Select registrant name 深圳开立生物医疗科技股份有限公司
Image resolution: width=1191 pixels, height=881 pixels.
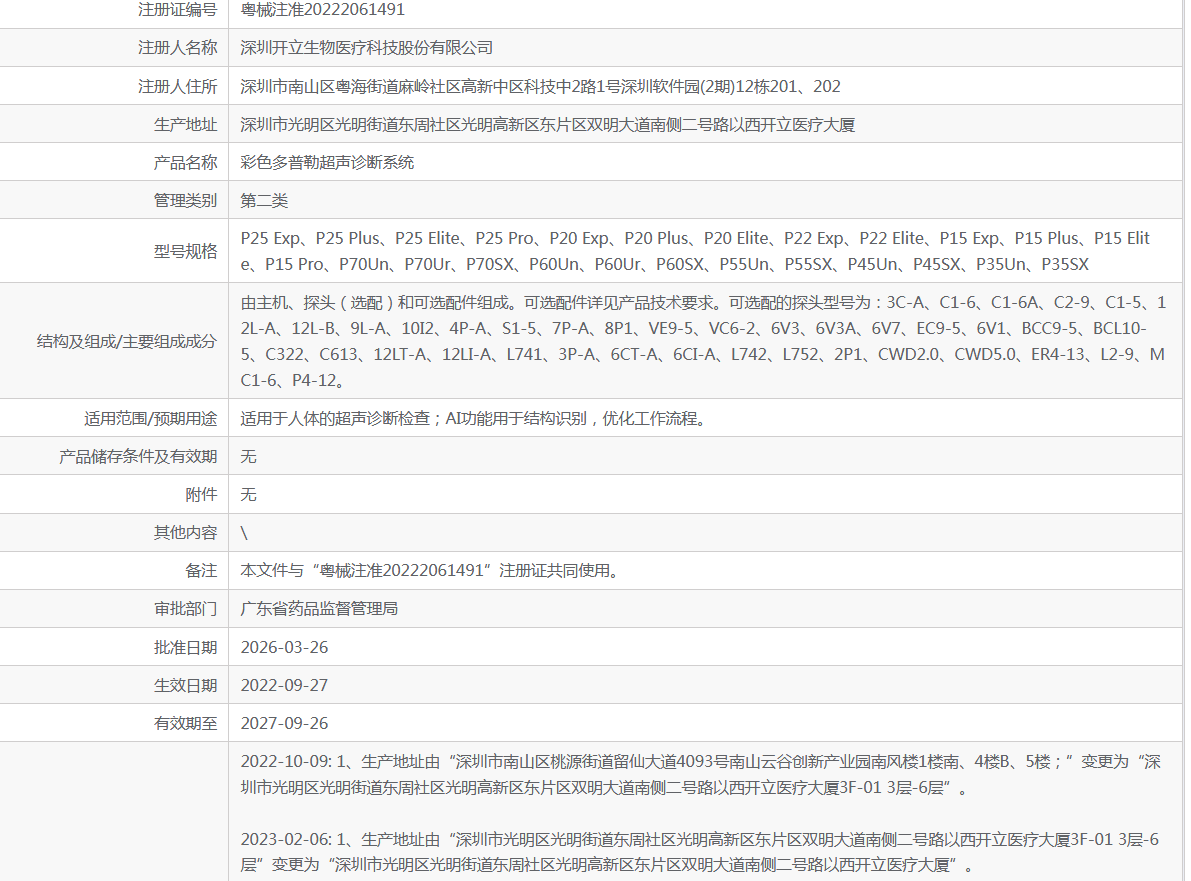pyautogui.click(x=367, y=48)
